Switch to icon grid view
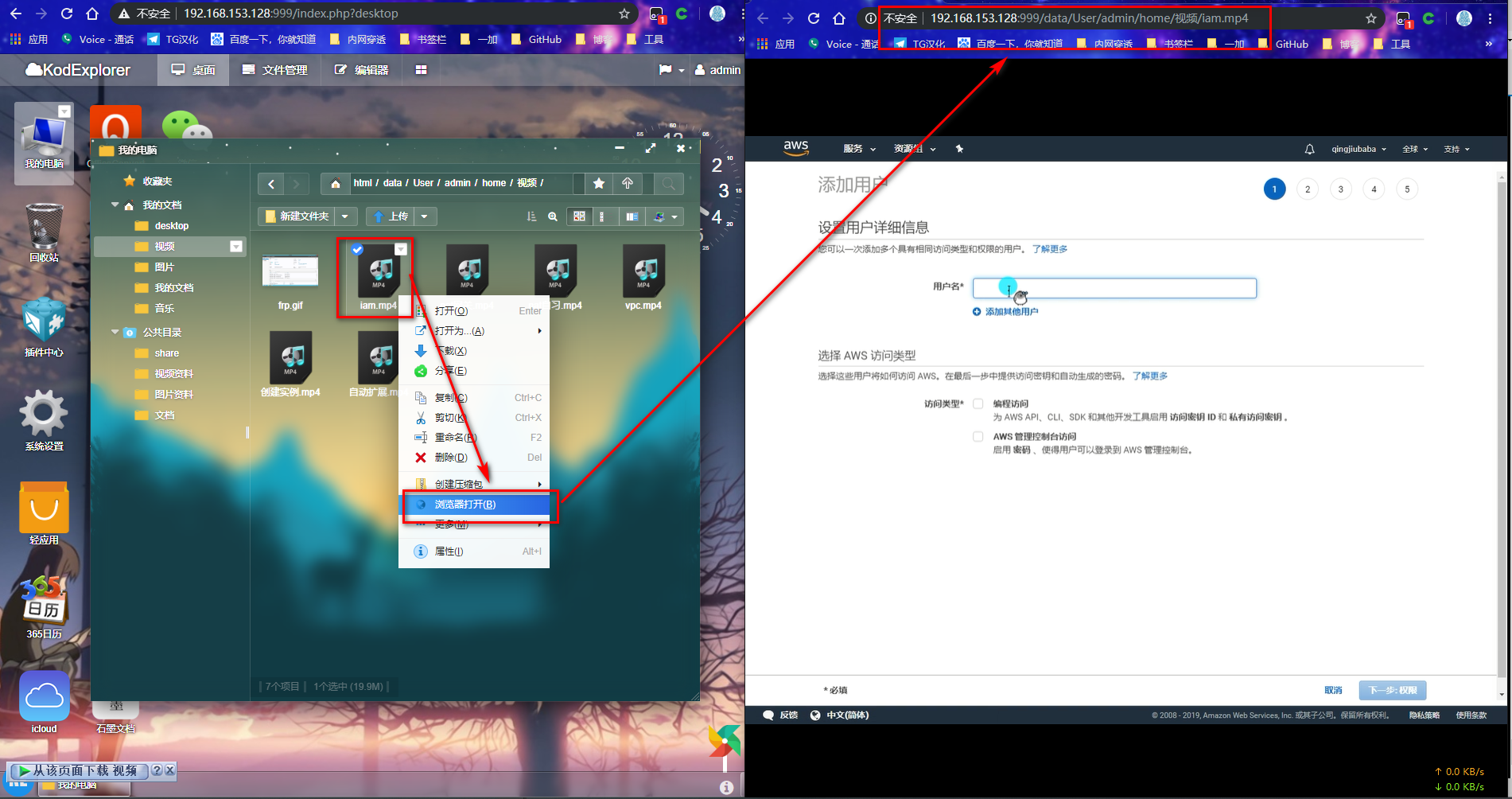This screenshot has width=1512, height=799. pos(579,216)
